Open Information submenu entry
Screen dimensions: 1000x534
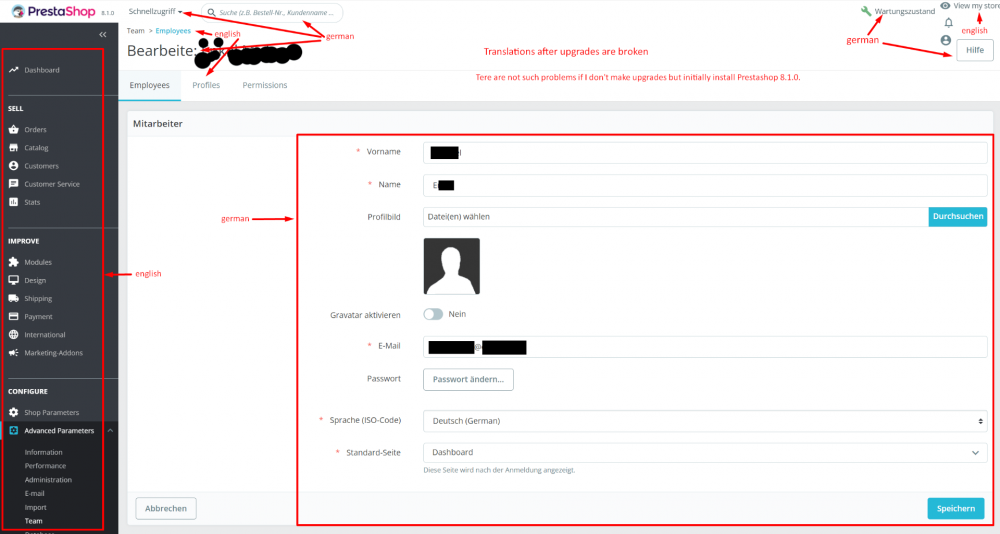tap(43, 452)
